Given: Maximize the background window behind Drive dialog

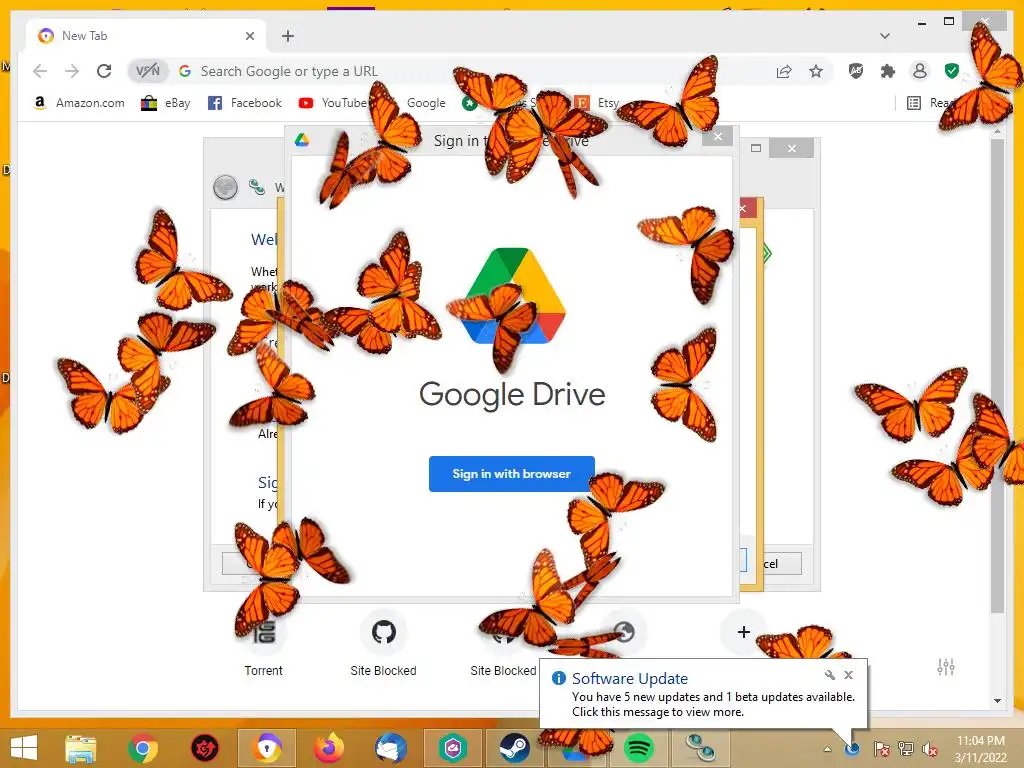Looking at the screenshot, I should coord(756,148).
